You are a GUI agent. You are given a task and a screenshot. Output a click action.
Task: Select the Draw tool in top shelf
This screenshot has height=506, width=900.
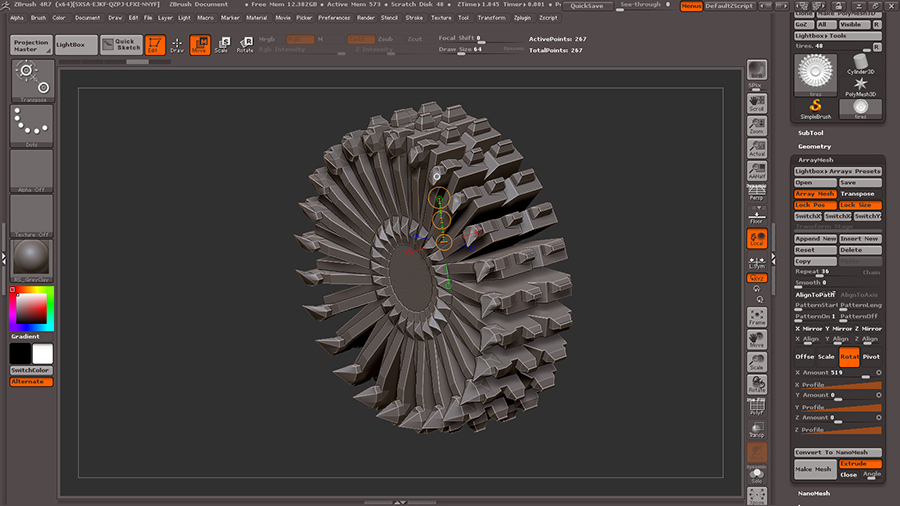coord(177,45)
